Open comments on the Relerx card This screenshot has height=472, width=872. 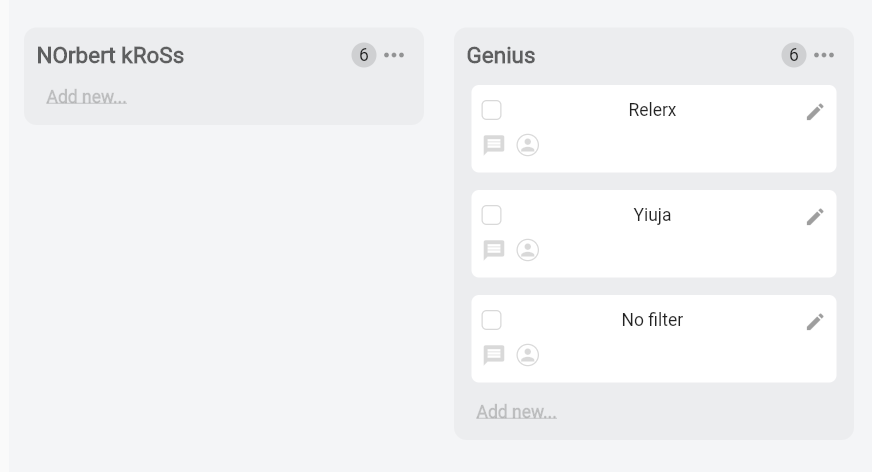point(494,145)
